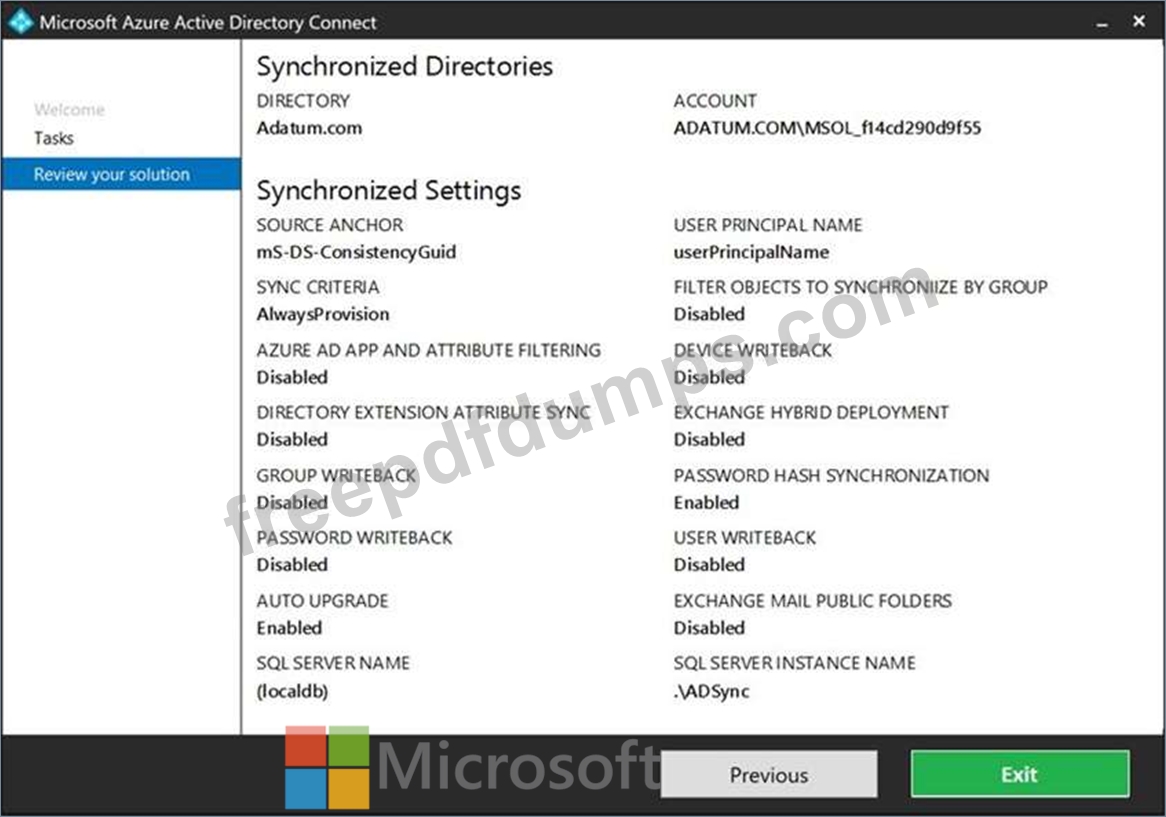Select Disabled under Exchange Mail Public Folders
1166x817 pixels.
709,628
